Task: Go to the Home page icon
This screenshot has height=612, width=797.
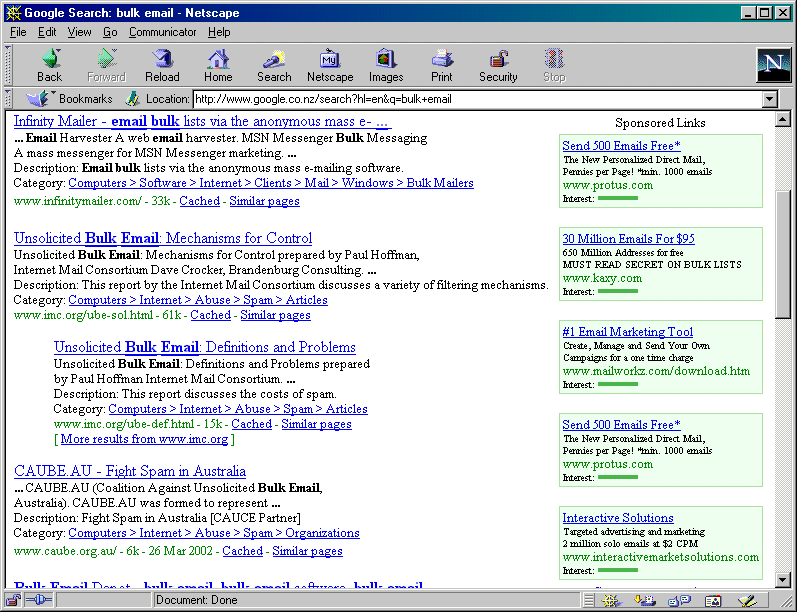Action: pyautogui.click(x=218, y=65)
